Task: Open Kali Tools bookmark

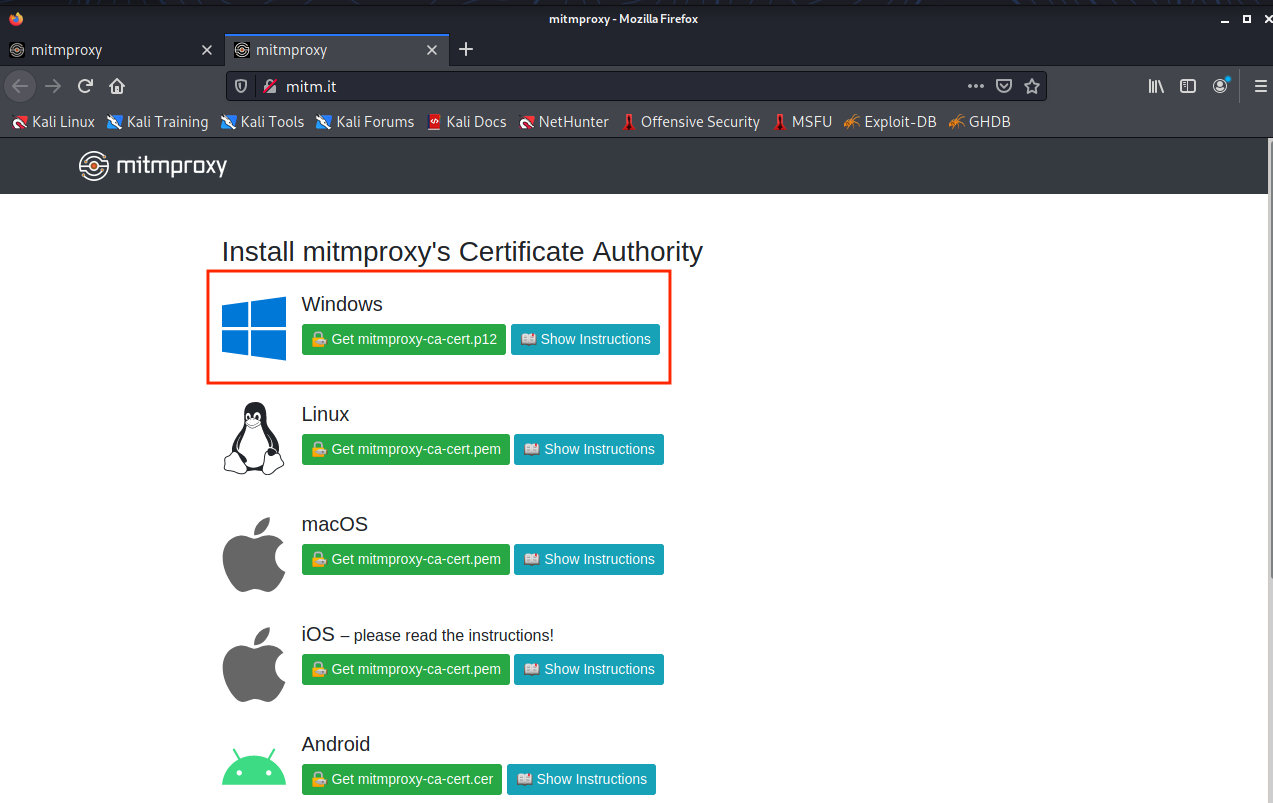Action: point(262,122)
